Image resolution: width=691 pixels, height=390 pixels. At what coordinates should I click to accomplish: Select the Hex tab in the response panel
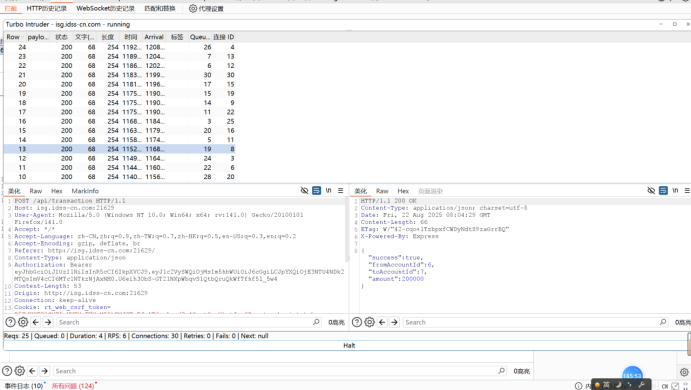403,191
